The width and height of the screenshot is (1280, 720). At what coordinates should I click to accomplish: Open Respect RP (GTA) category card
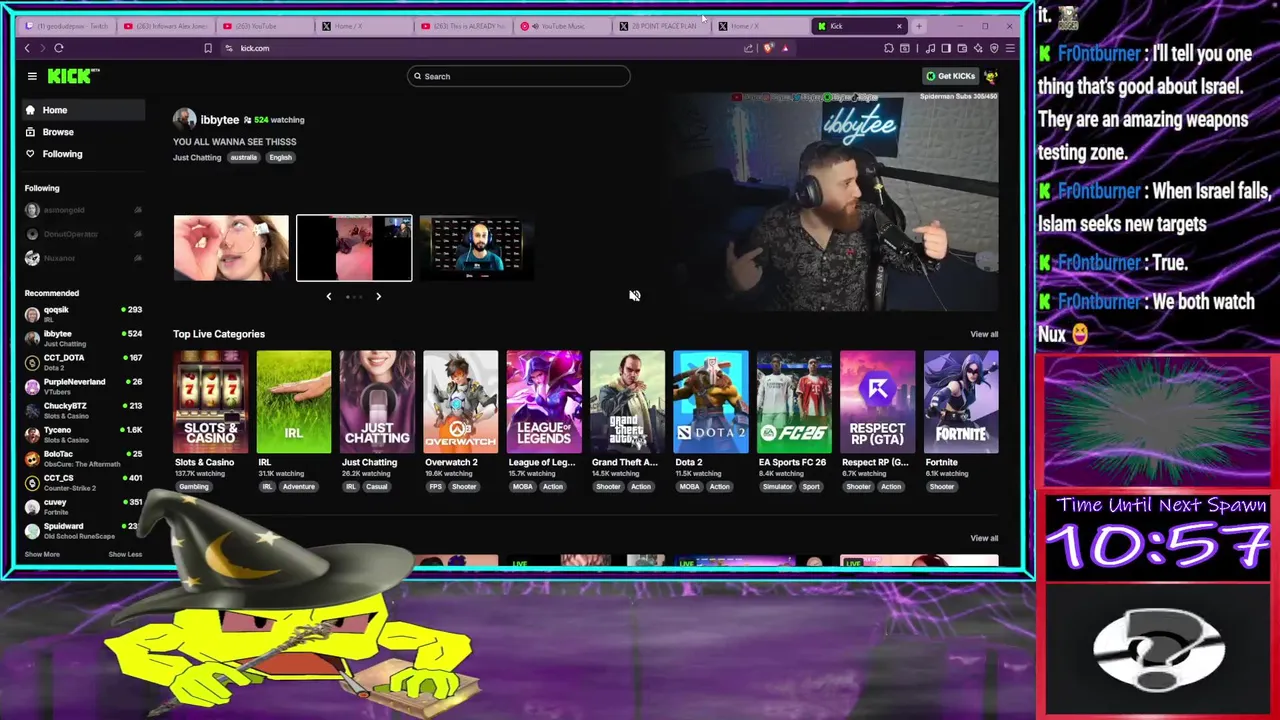(x=878, y=402)
